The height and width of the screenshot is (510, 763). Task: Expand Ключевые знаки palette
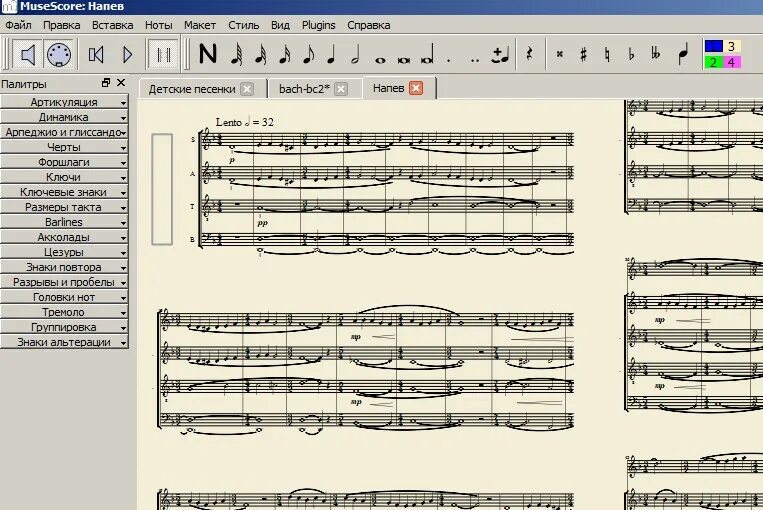point(64,192)
